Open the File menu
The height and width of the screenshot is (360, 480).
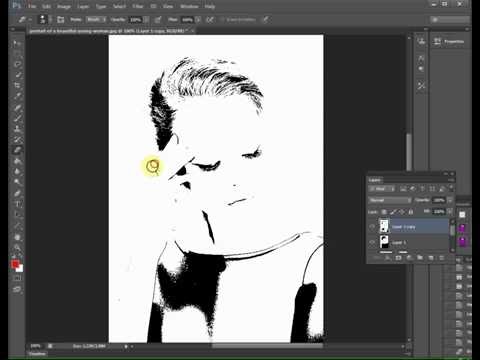click(x=32, y=6)
